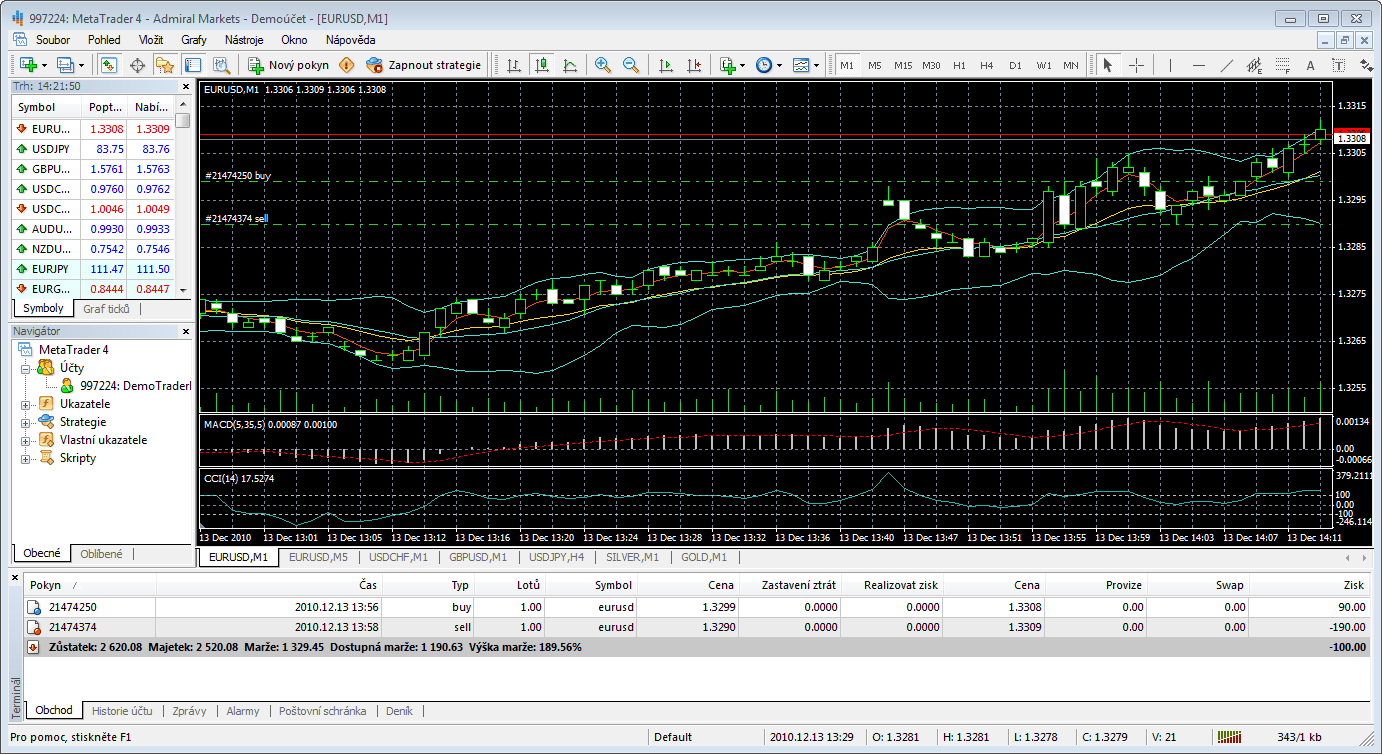Click the zoom out magnifier icon
Screen dimensions: 1382x754
(x=631, y=65)
